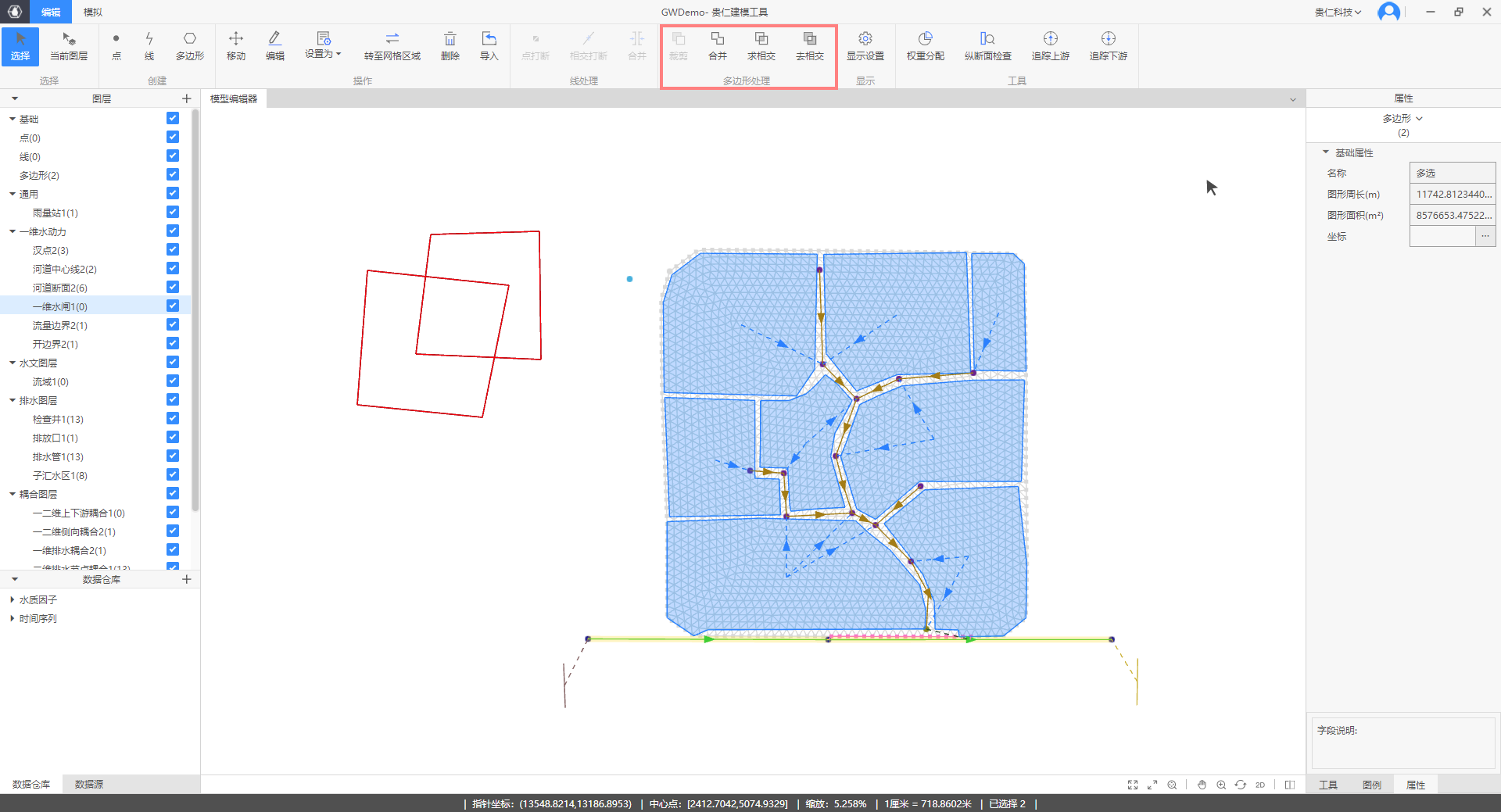Toggle checkbox for 检查井1(13) layer
This screenshot has width=1501, height=812.
(173, 418)
